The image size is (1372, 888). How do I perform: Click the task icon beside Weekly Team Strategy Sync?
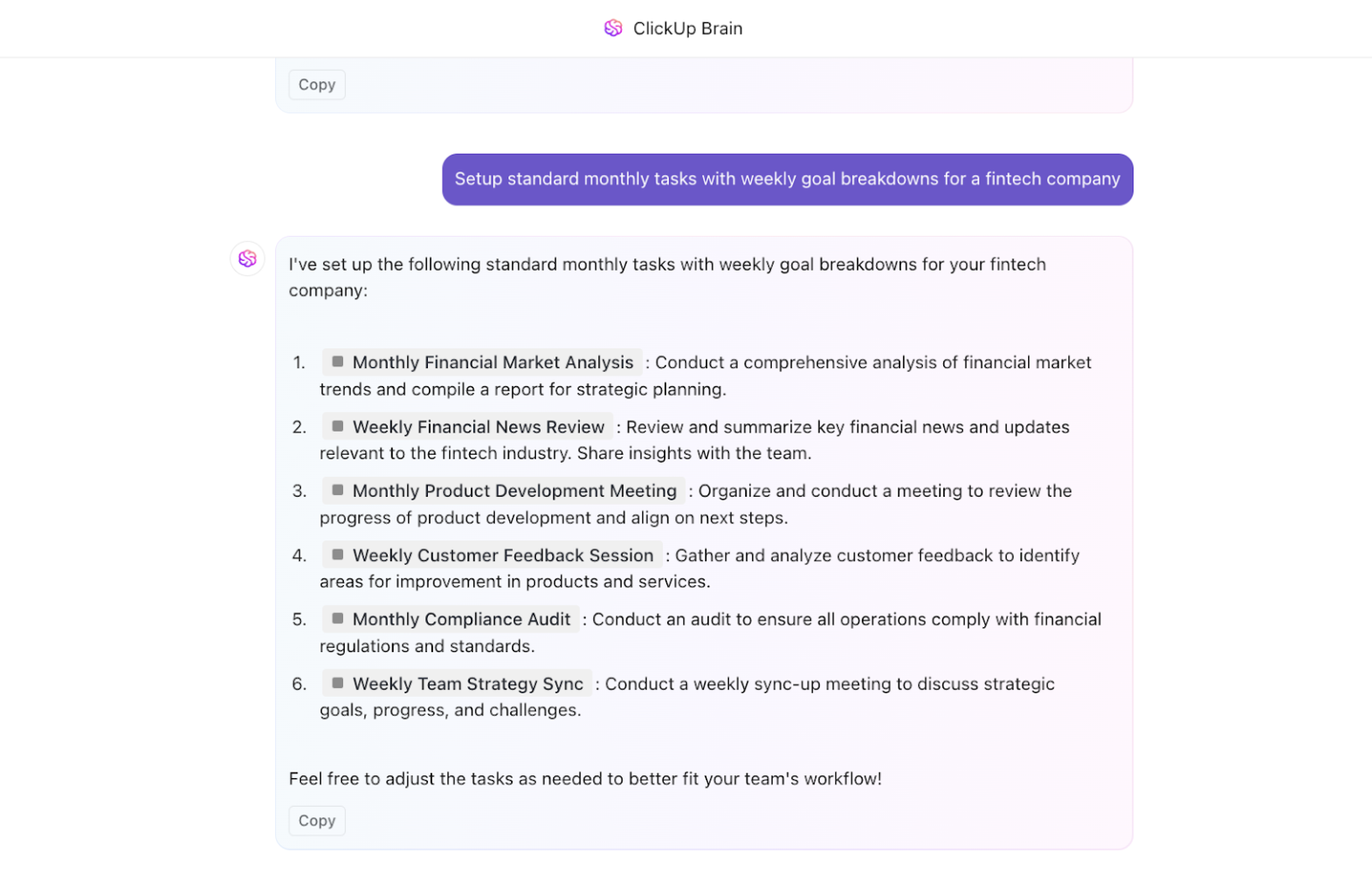(x=338, y=683)
